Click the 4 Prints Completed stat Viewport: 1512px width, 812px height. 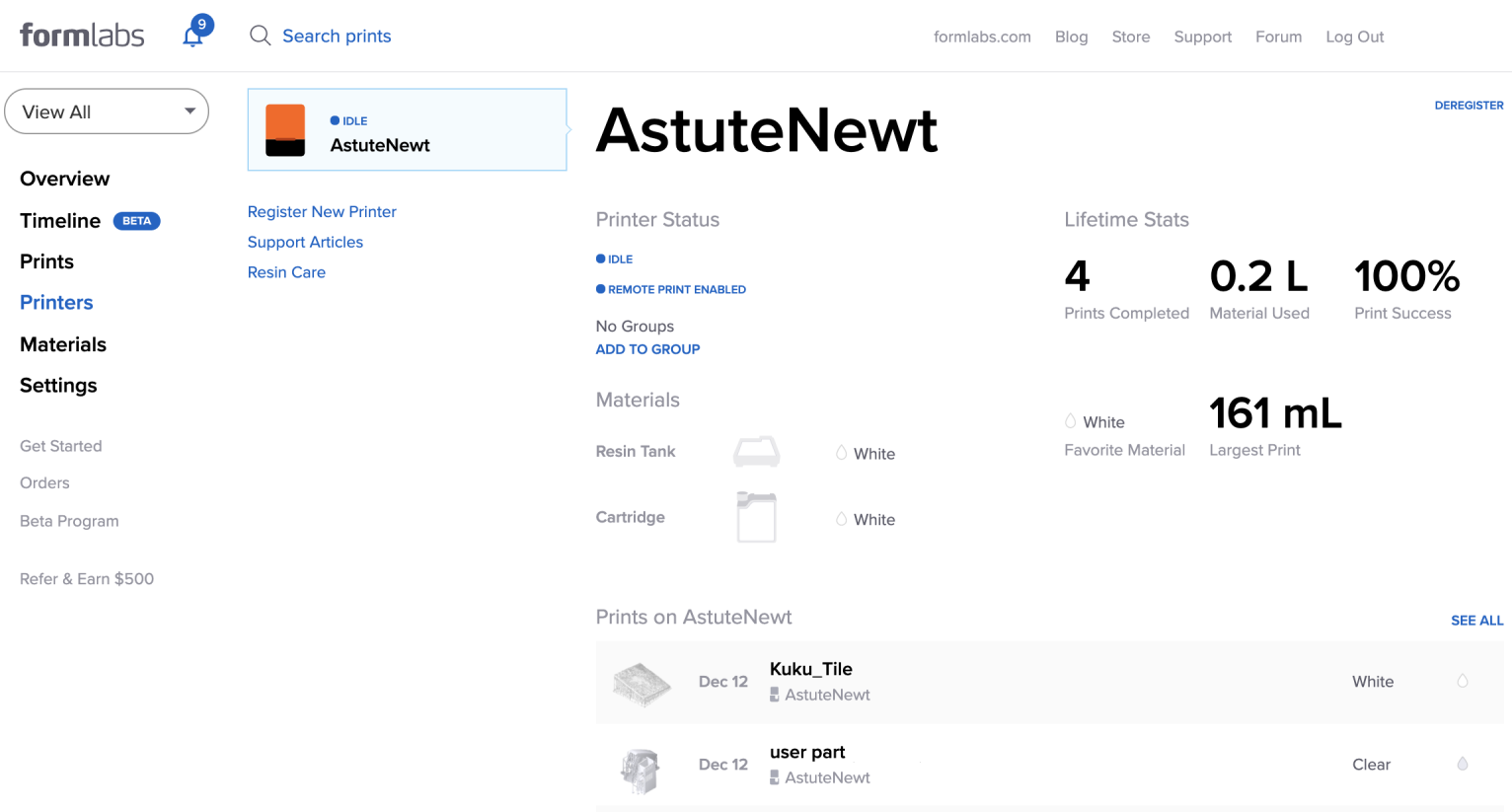pyautogui.click(x=1077, y=276)
